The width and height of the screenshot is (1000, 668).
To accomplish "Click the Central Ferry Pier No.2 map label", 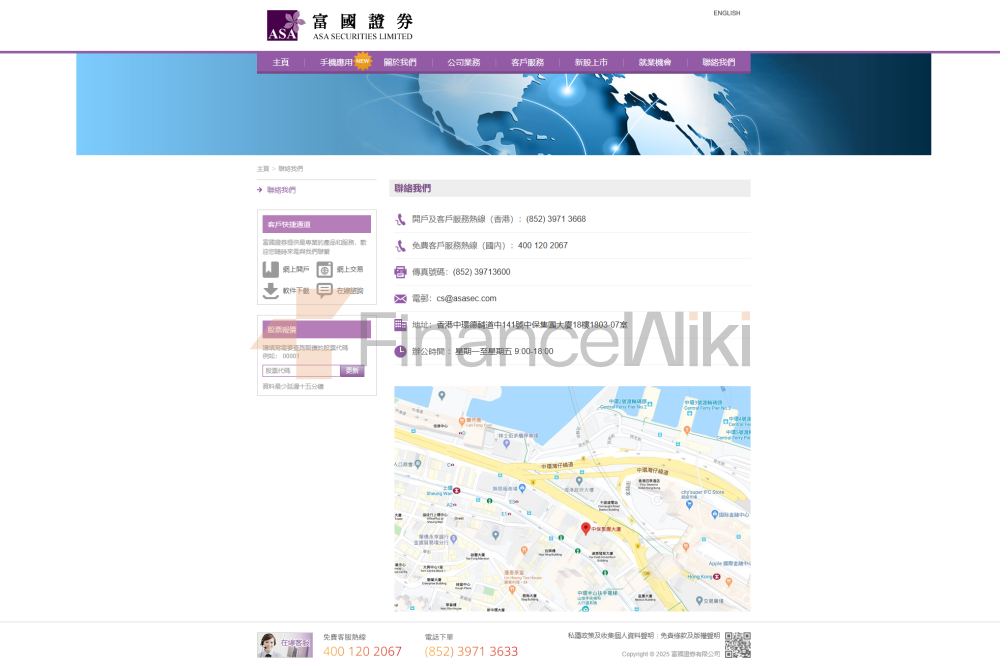I will (623, 406).
